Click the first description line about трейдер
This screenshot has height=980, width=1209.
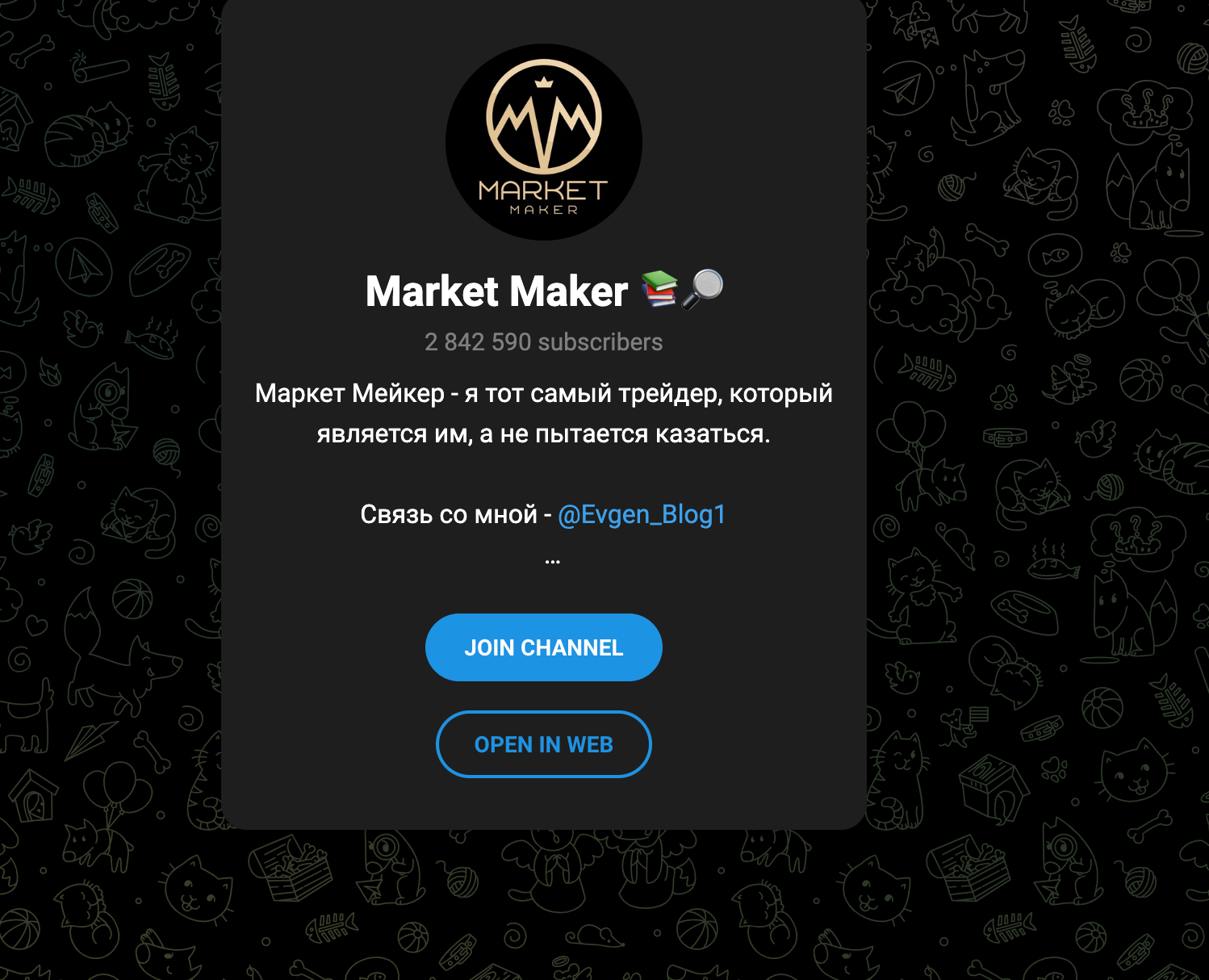point(544,393)
